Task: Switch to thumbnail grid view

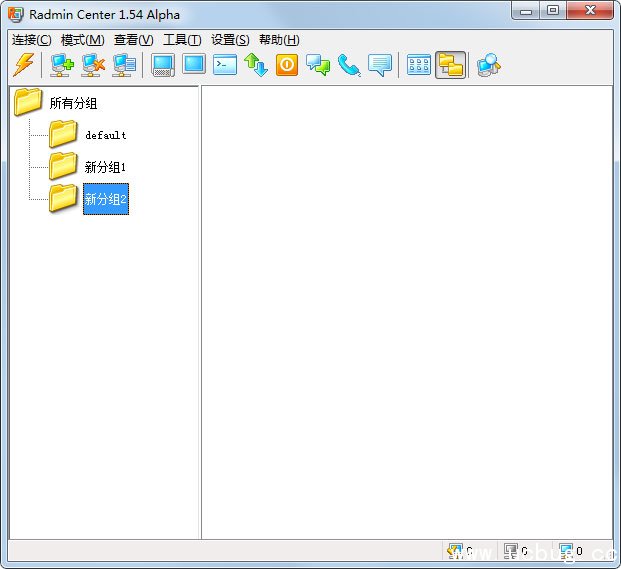Action: 419,65
